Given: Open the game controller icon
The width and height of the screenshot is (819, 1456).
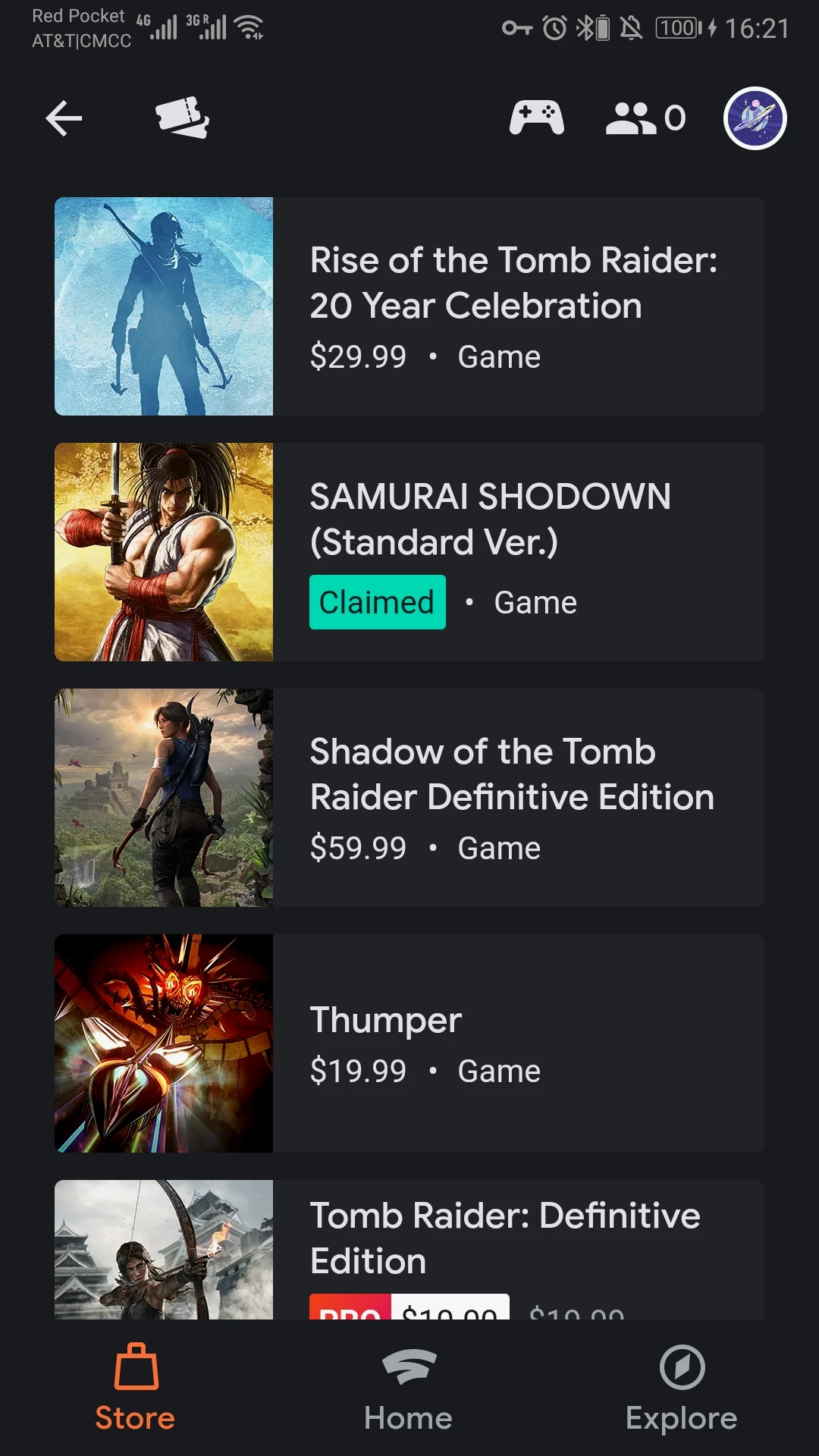Looking at the screenshot, I should [x=536, y=118].
